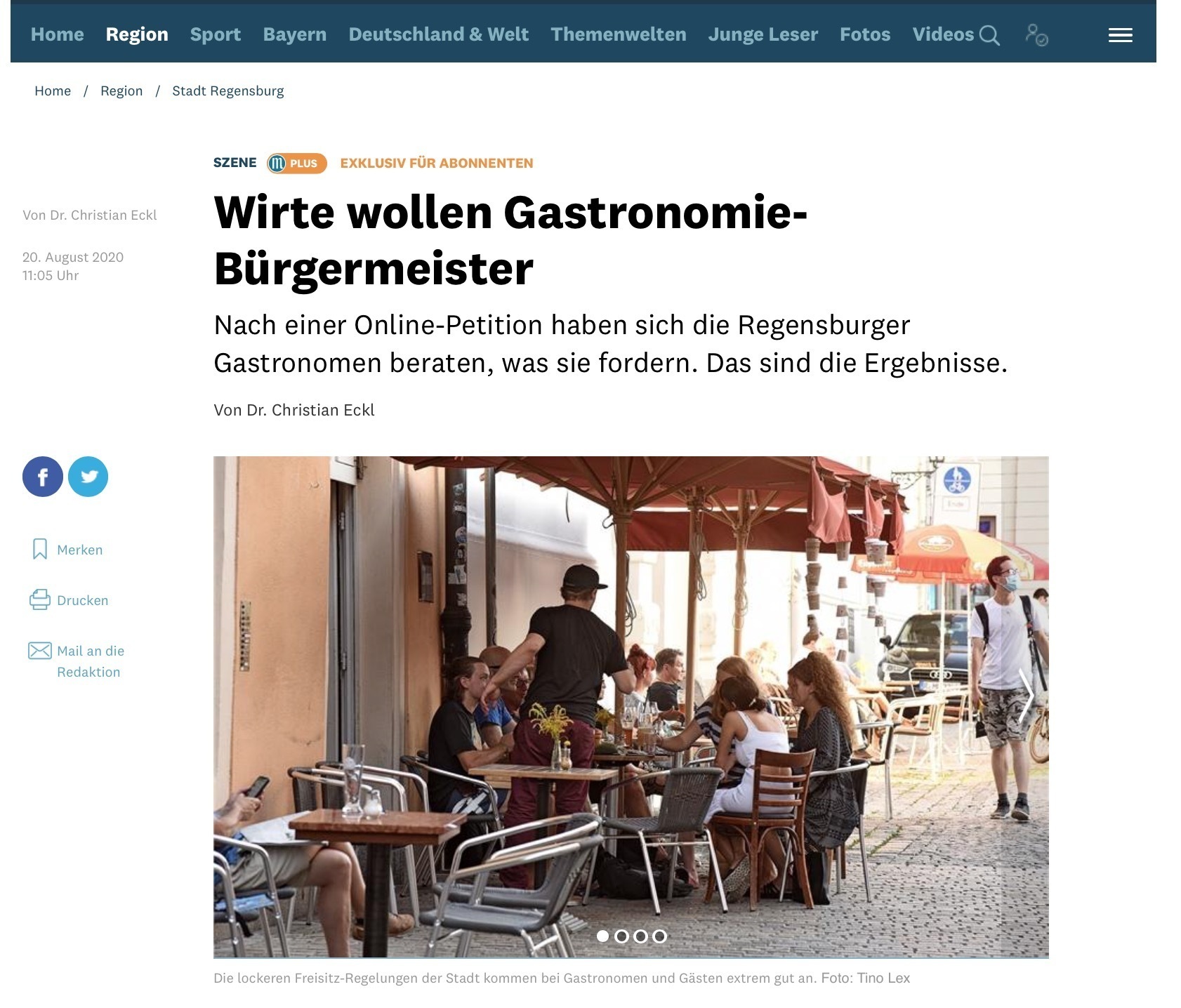Follow the Stadt Regensburg breadcrumb link
The image size is (1181, 1008).
(228, 91)
